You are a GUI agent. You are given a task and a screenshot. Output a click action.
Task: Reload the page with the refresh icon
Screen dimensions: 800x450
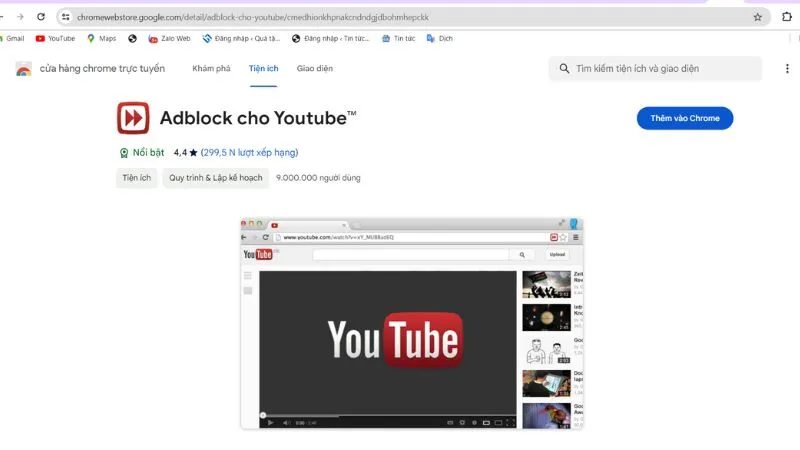(x=41, y=17)
